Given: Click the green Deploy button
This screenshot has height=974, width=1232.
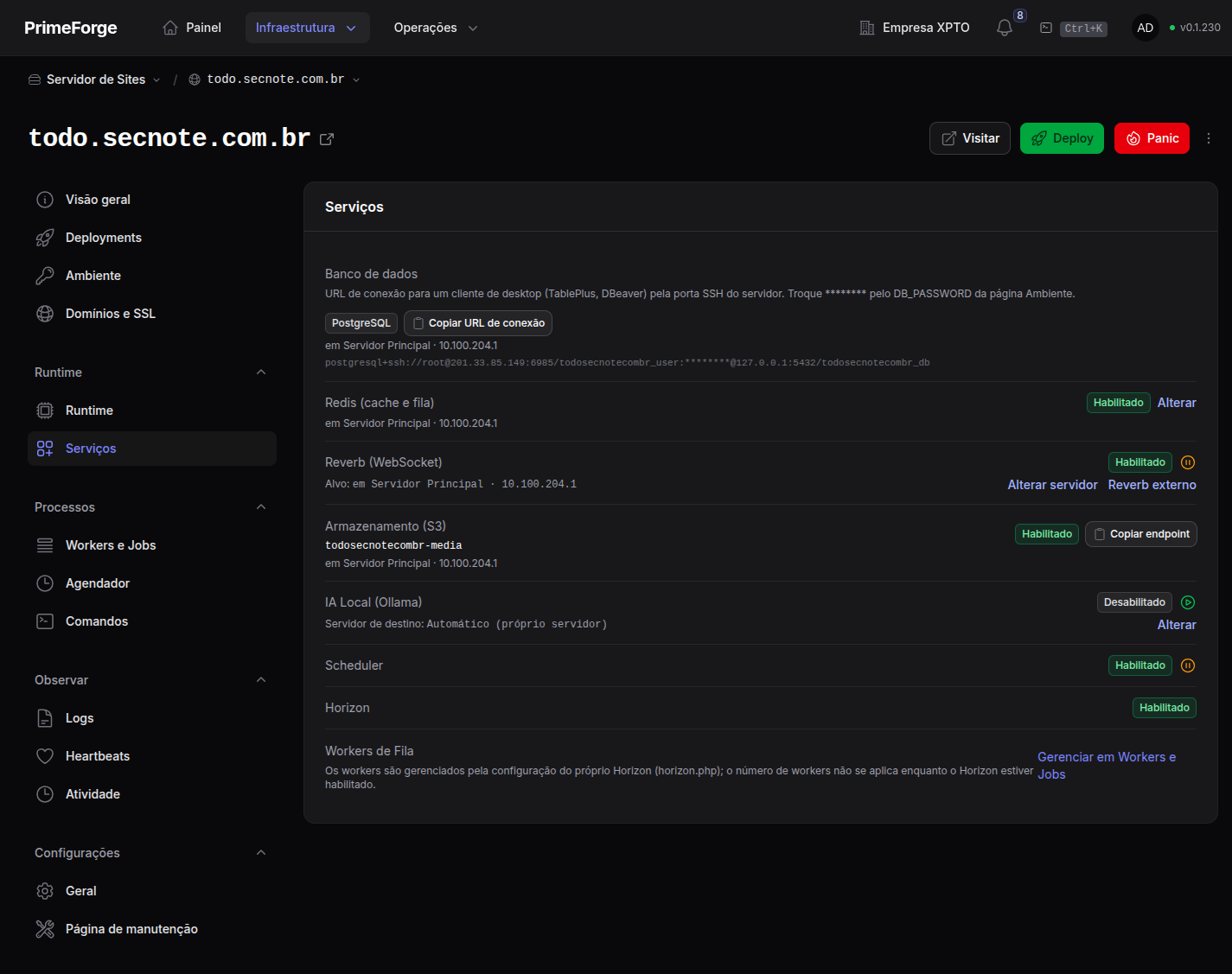Looking at the screenshot, I should point(1062,138).
